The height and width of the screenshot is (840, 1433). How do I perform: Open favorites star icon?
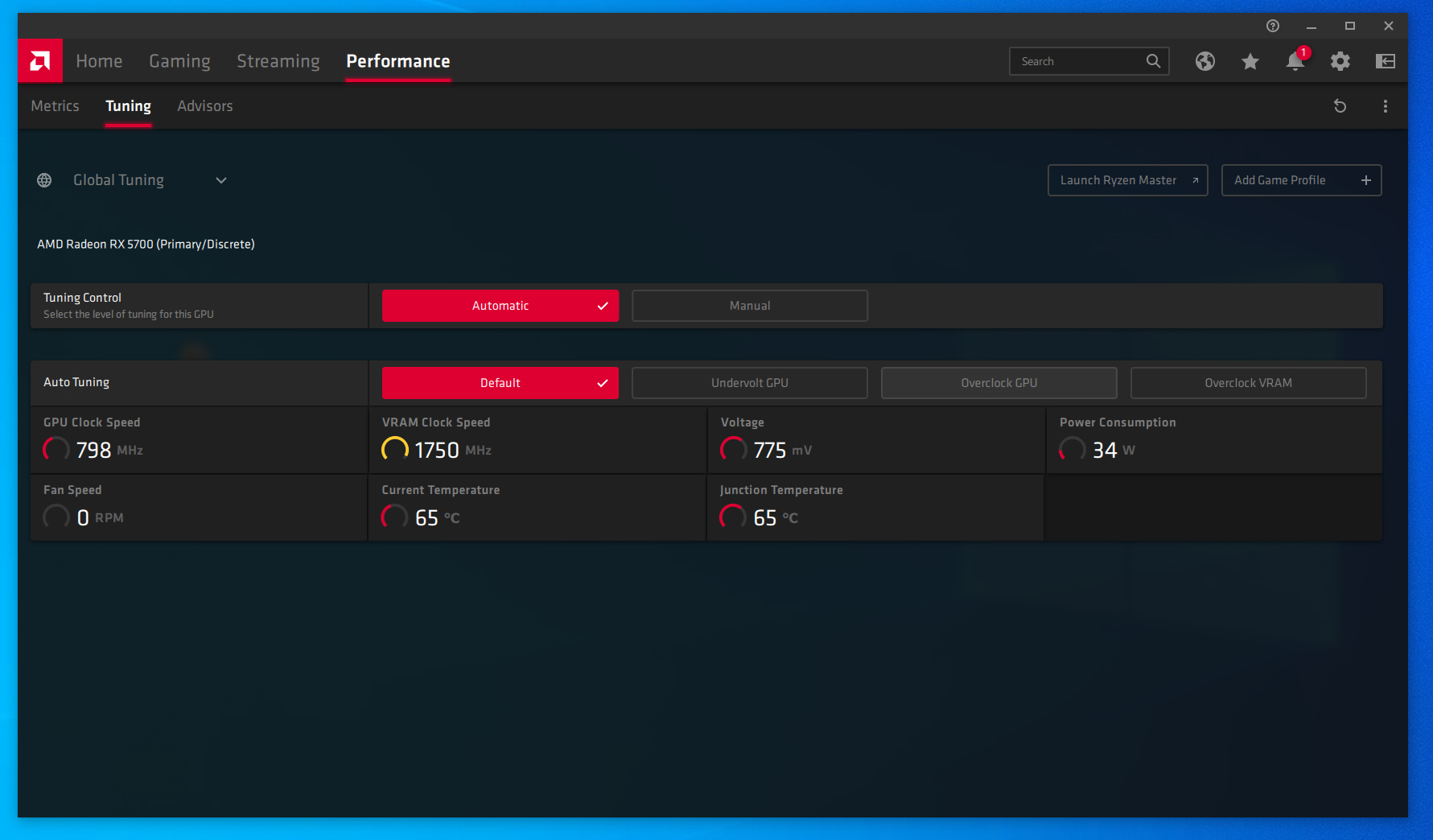pyautogui.click(x=1250, y=61)
